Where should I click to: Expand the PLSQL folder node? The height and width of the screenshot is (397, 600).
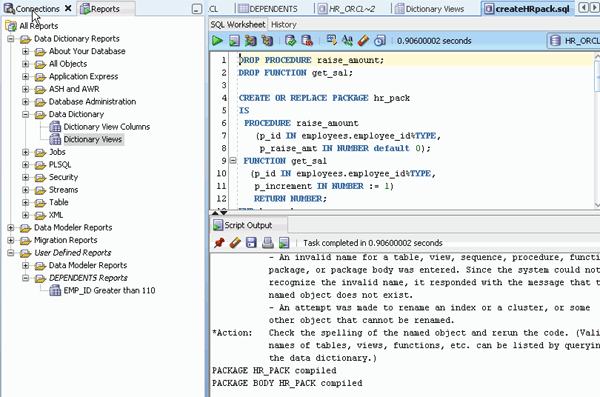coord(25,165)
